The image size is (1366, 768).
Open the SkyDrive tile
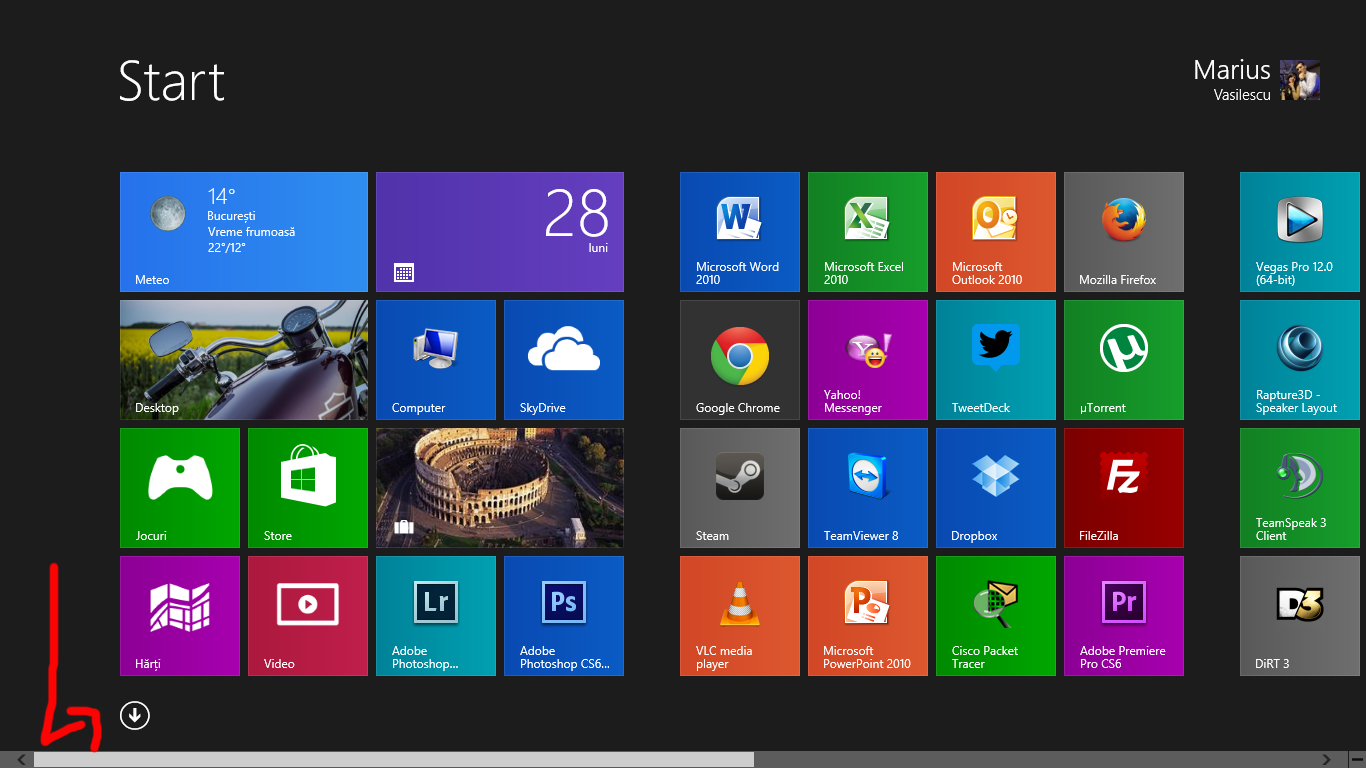point(564,360)
